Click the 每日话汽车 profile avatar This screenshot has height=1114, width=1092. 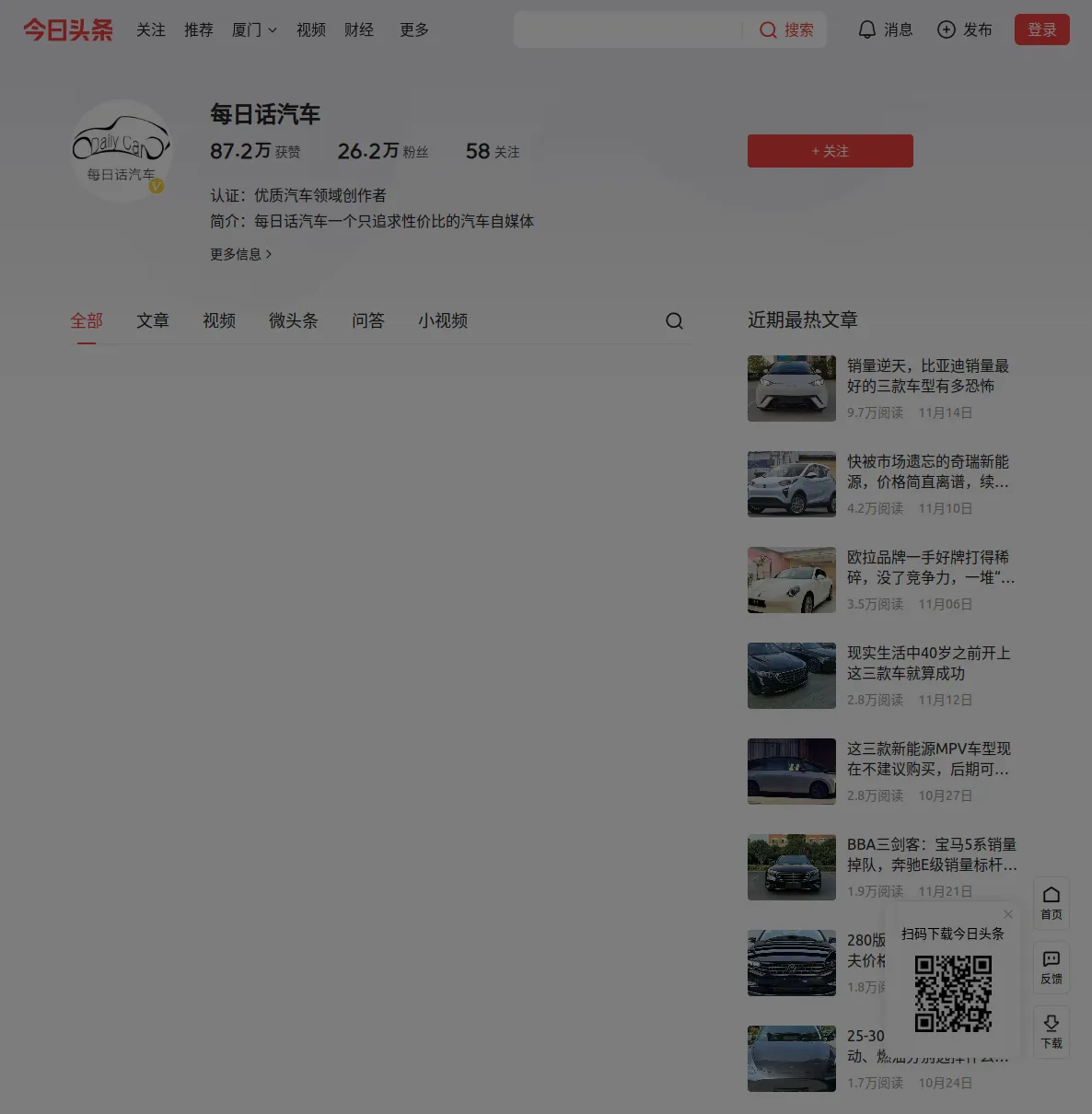[122, 150]
